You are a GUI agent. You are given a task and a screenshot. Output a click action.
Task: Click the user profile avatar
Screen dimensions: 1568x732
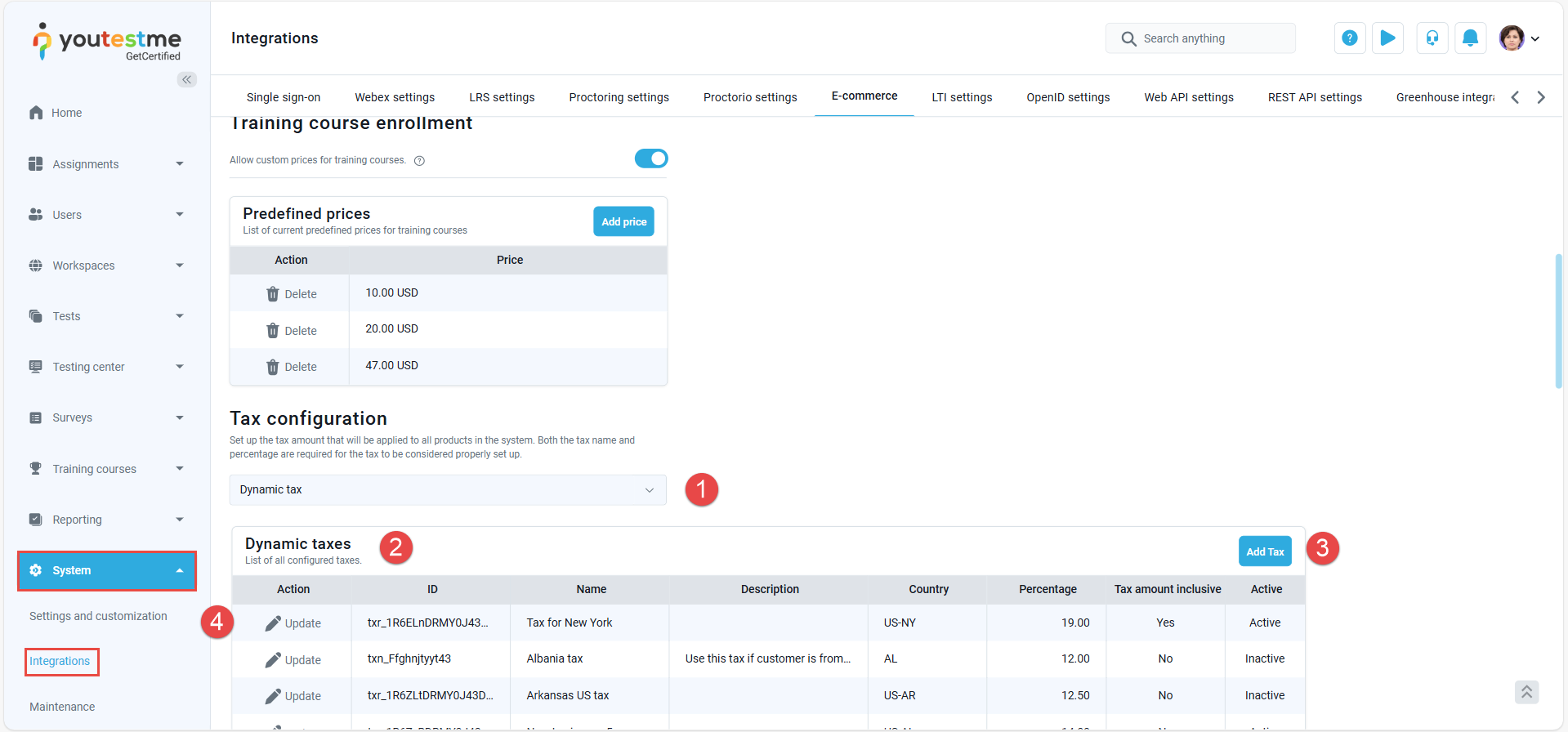1512,38
